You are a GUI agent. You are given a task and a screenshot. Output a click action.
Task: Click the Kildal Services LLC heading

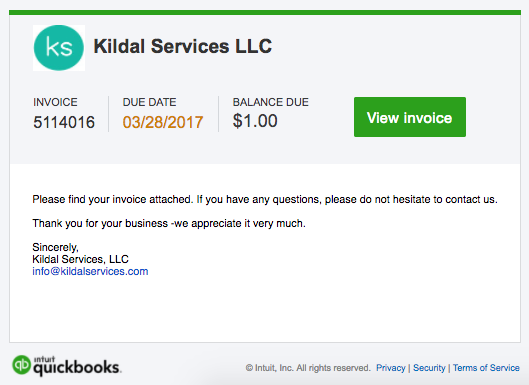(183, 46)
